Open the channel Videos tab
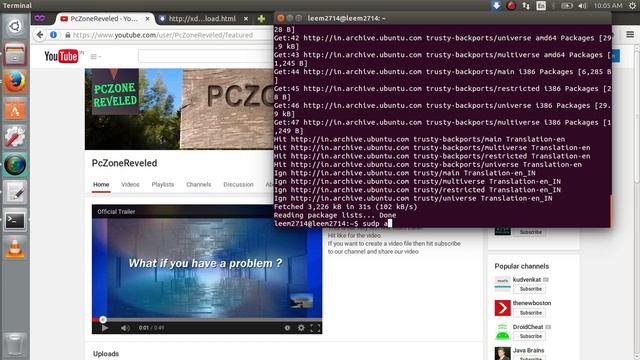 click(130, 184)
